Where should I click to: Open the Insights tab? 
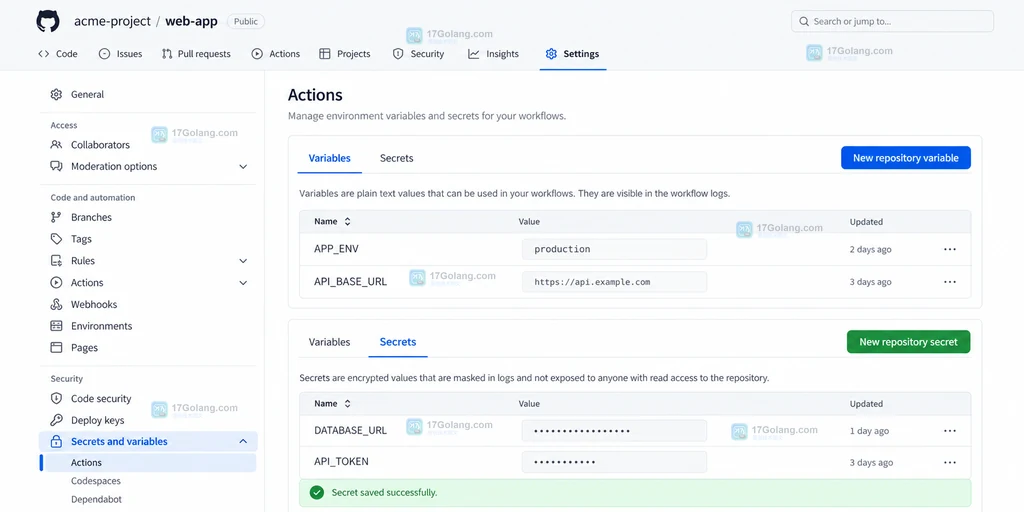click(493, 54)
